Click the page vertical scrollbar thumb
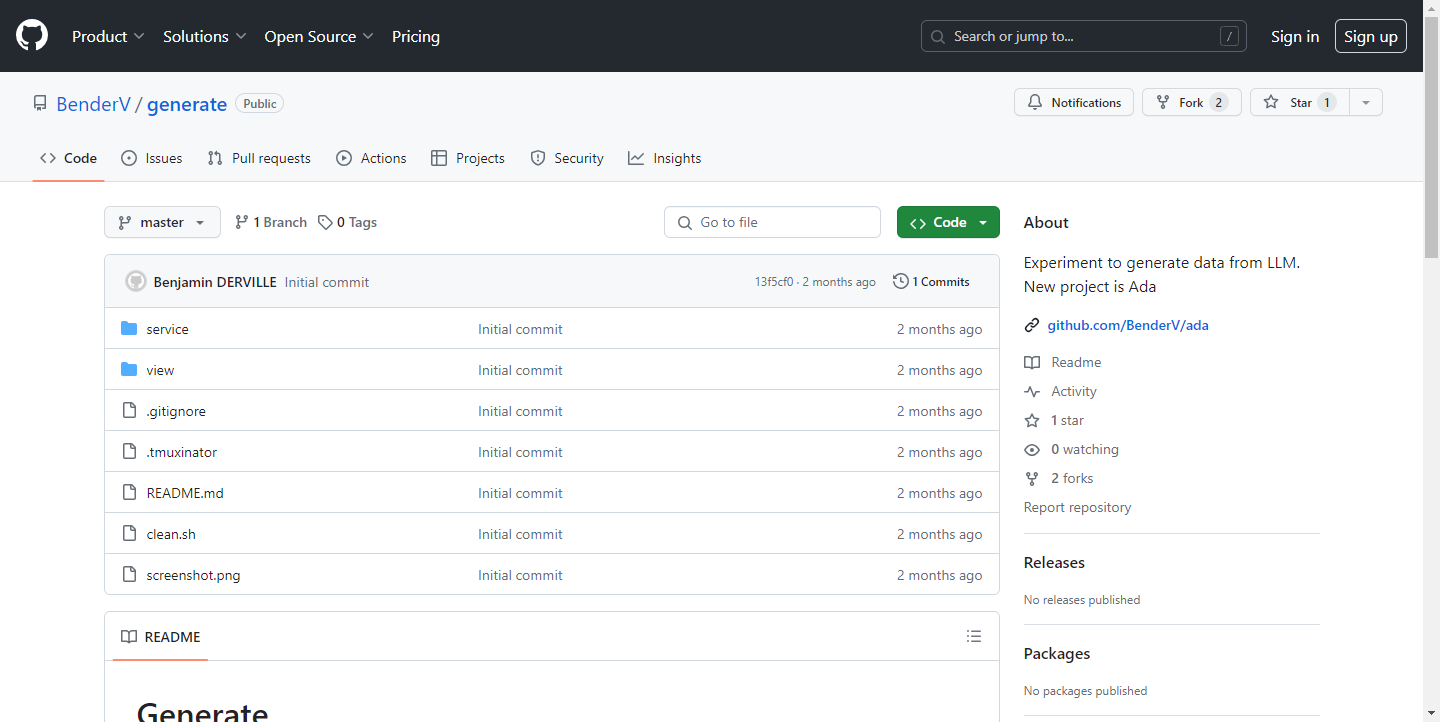Image resolution: width=1440 pixels, height=722 pixels. (1431, 139)
